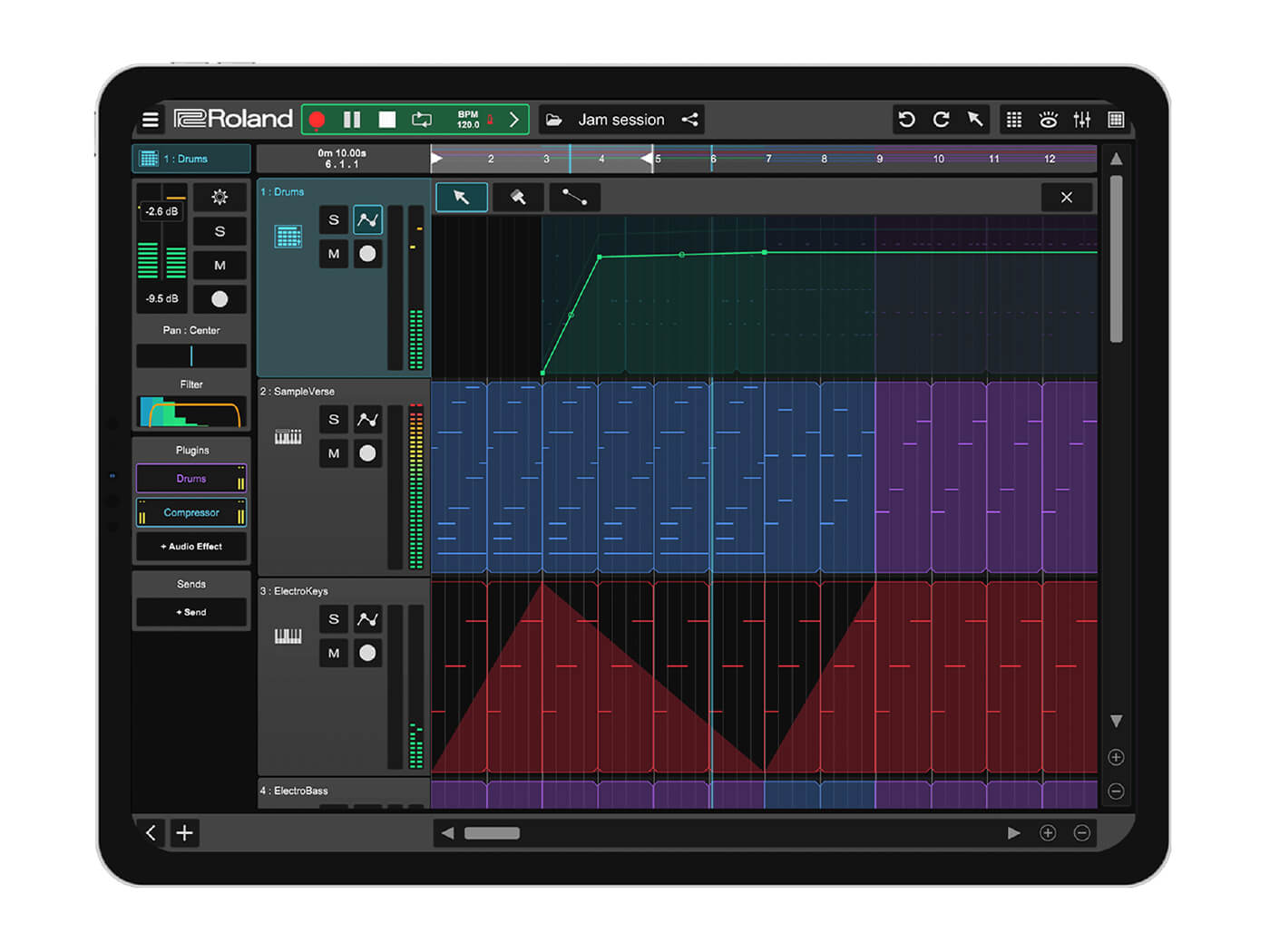1270x952 pixels.
Task: Open the eye visibility icon in top toolbar
Action: click(1048, 120)
